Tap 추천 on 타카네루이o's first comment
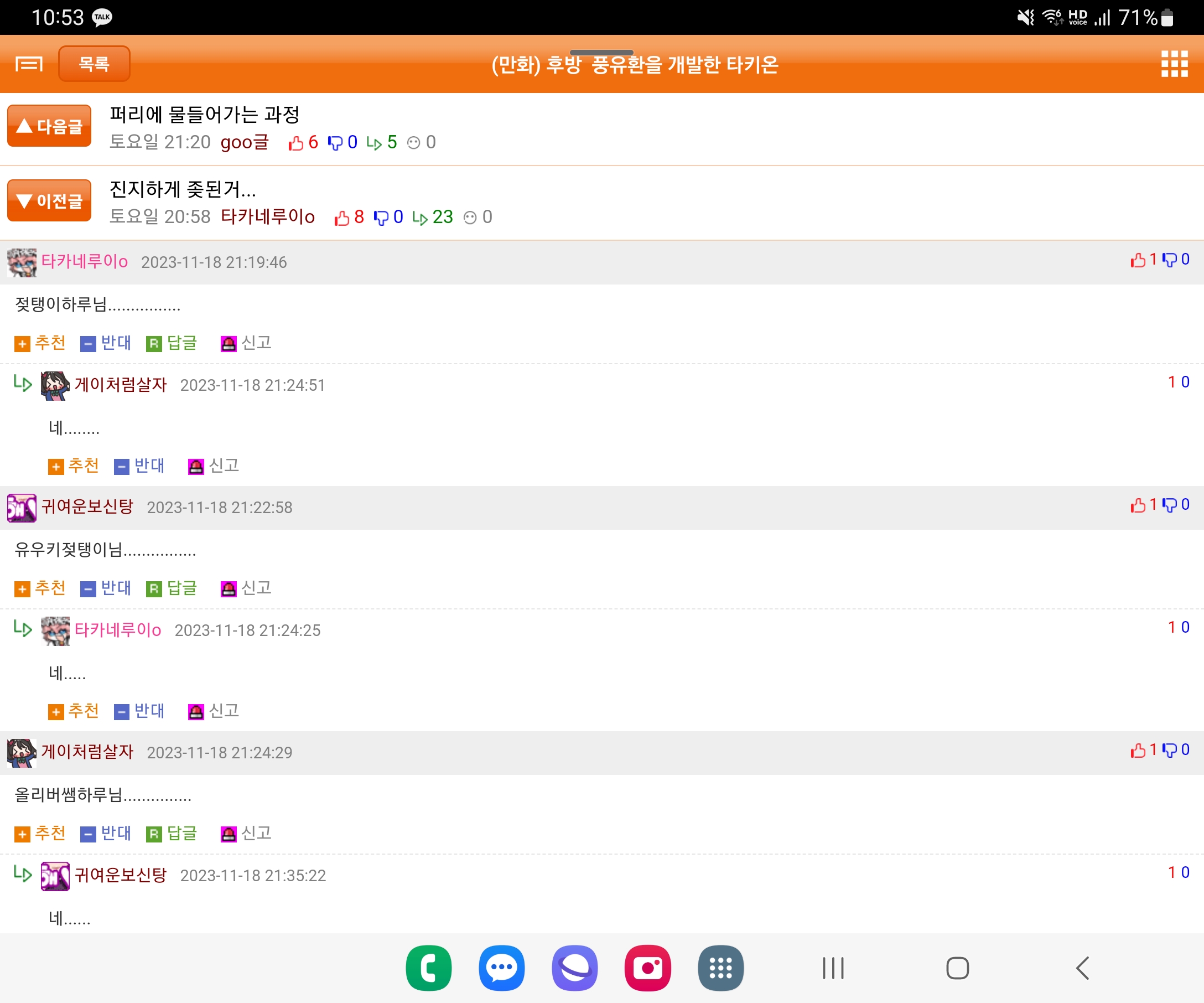Screen dimensions: 1204x1003 (40, 343)
